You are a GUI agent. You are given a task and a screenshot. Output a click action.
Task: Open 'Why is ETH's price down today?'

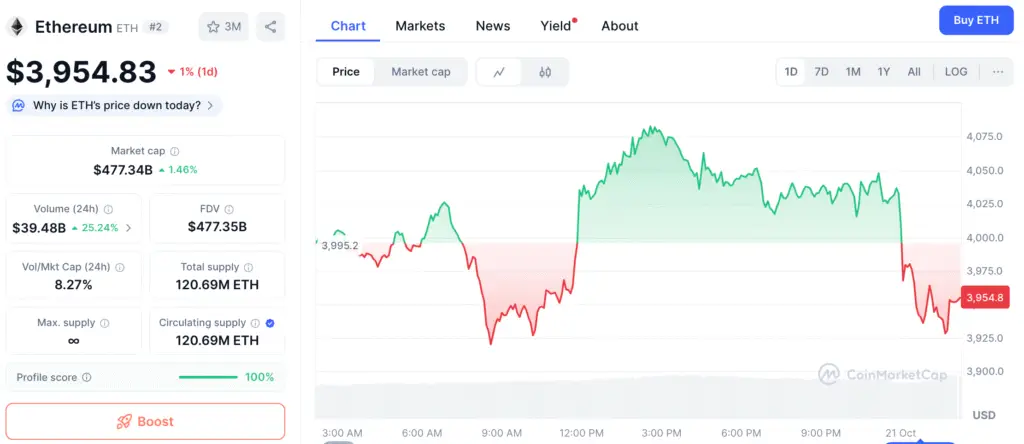click(x=115, y=105)
